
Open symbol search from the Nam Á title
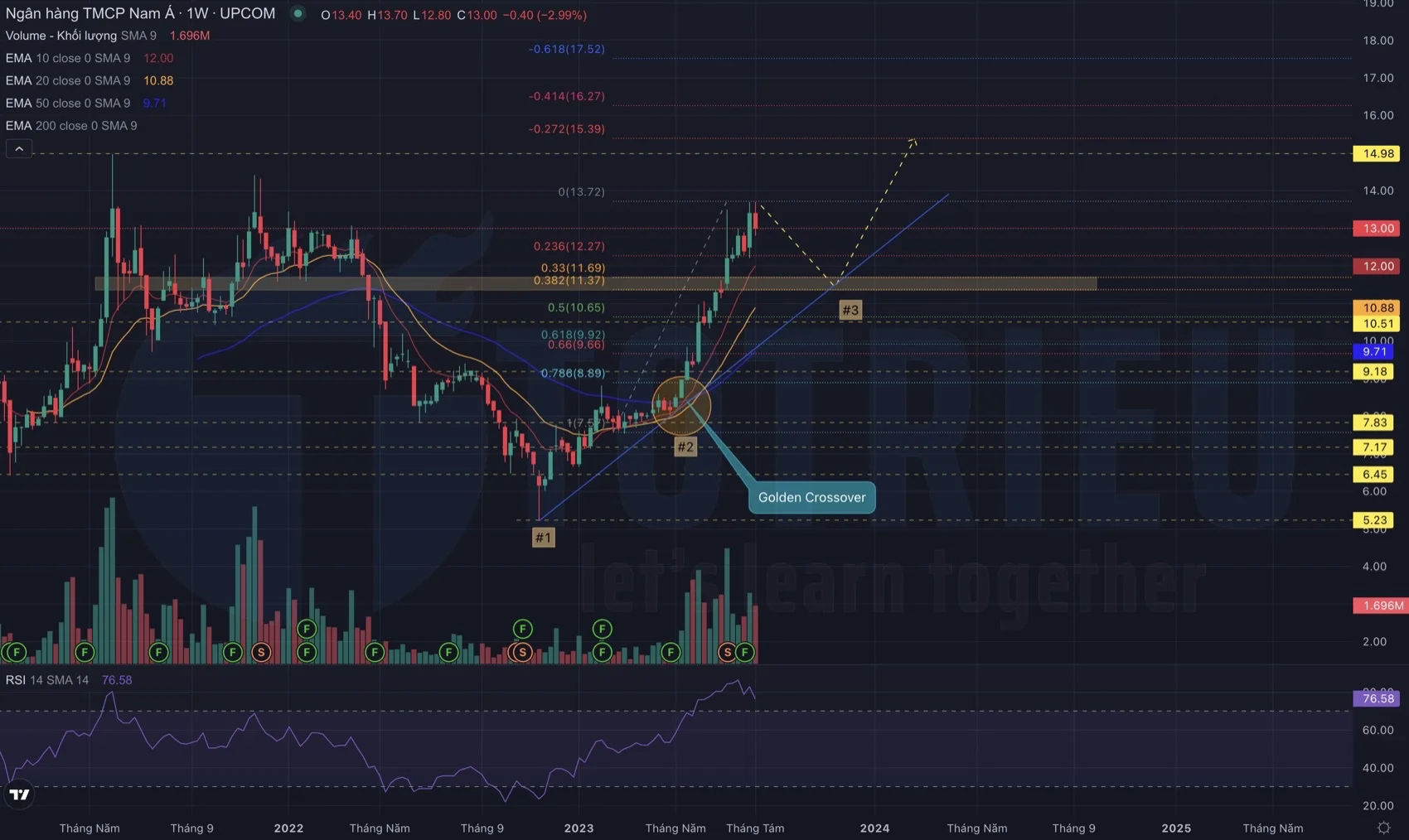(x=140, y=14)
